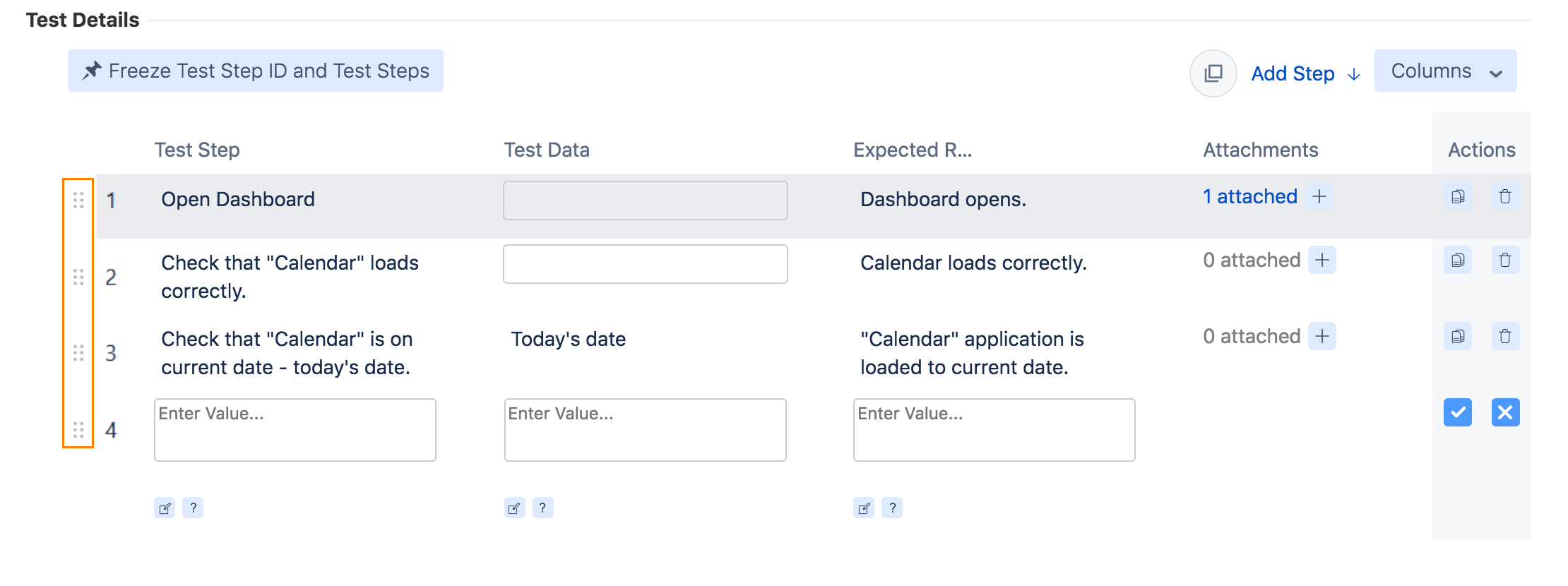Open the Columns dropdown
1568x586 pixels.
point(1445,71)
